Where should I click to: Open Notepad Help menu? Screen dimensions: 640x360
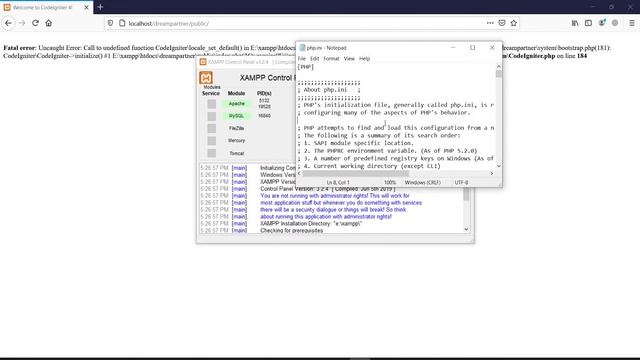click(x=364, y=59)
